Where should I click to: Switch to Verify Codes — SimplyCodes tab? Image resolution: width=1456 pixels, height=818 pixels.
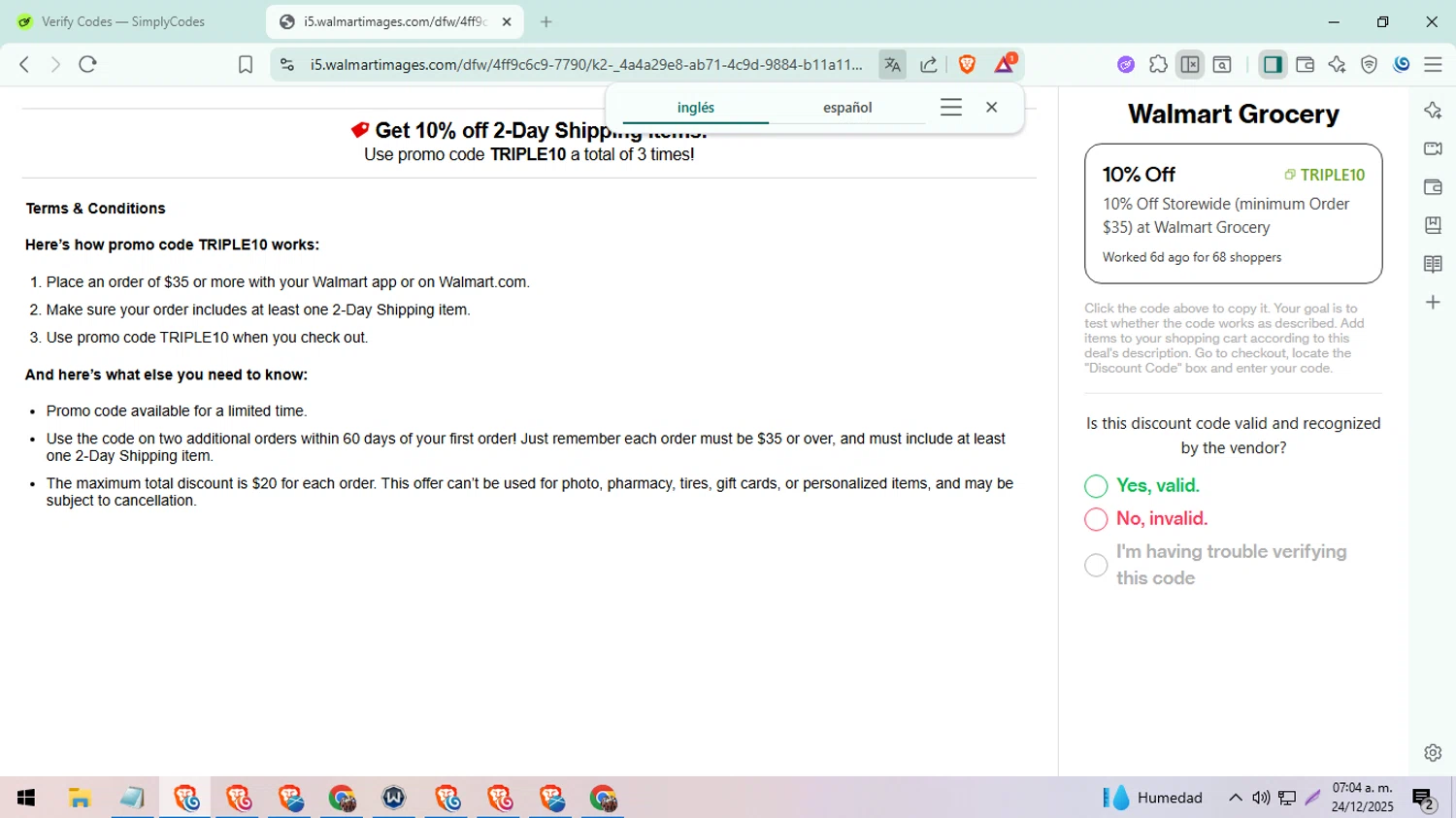pyautogui.click(x=123, y=21)
